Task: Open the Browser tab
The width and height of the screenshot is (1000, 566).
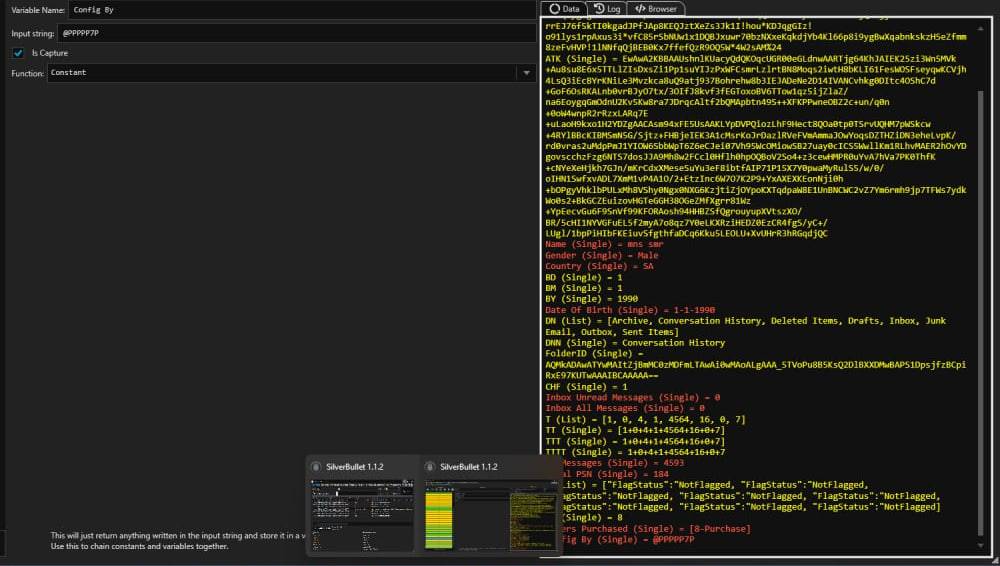Action: (656, 8)
